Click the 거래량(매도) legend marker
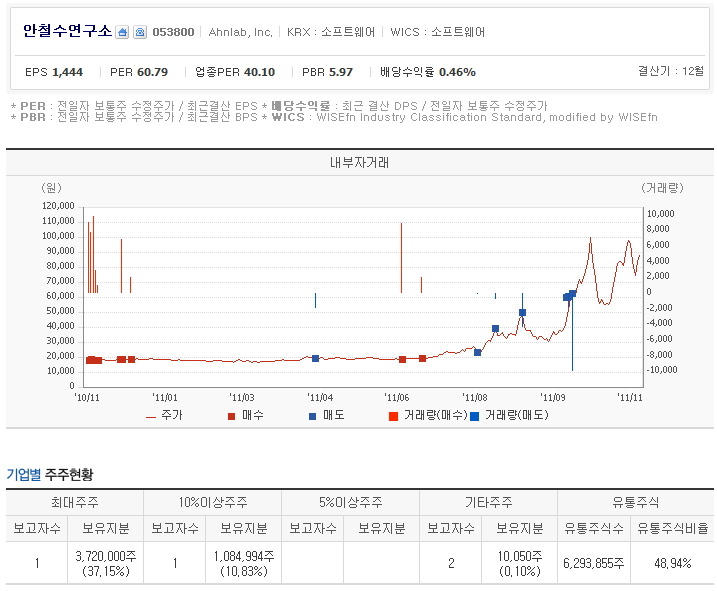Image resolution: width=717 pixels, height=591 pixels. tap(475, 415)
